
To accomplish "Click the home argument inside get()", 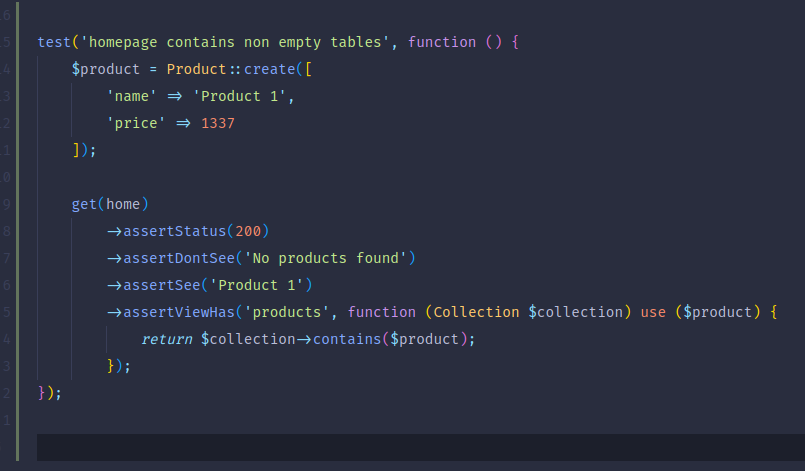I will tap(123, 204).
